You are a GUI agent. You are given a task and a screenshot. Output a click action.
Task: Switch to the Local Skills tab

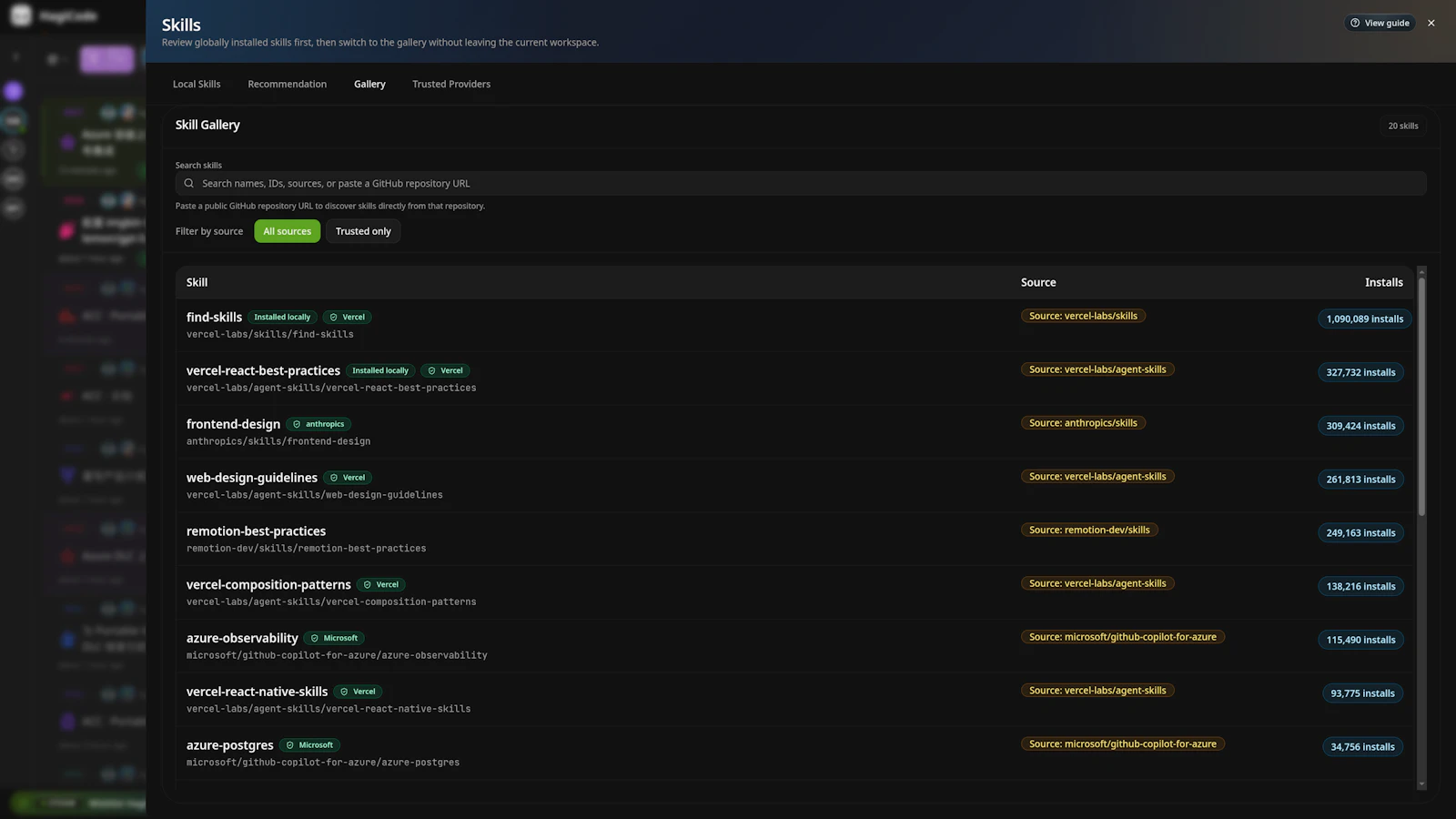point(197,84)
